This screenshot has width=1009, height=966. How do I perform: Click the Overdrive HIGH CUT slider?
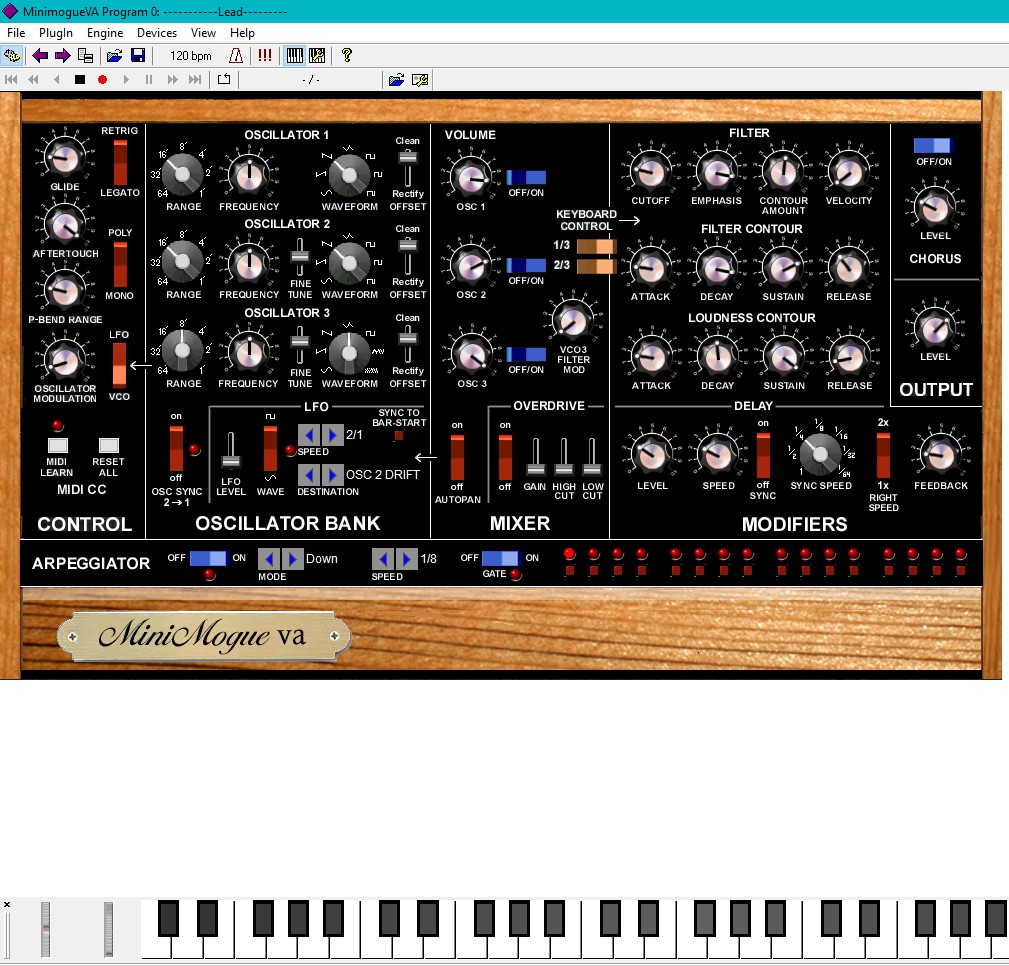564,458
